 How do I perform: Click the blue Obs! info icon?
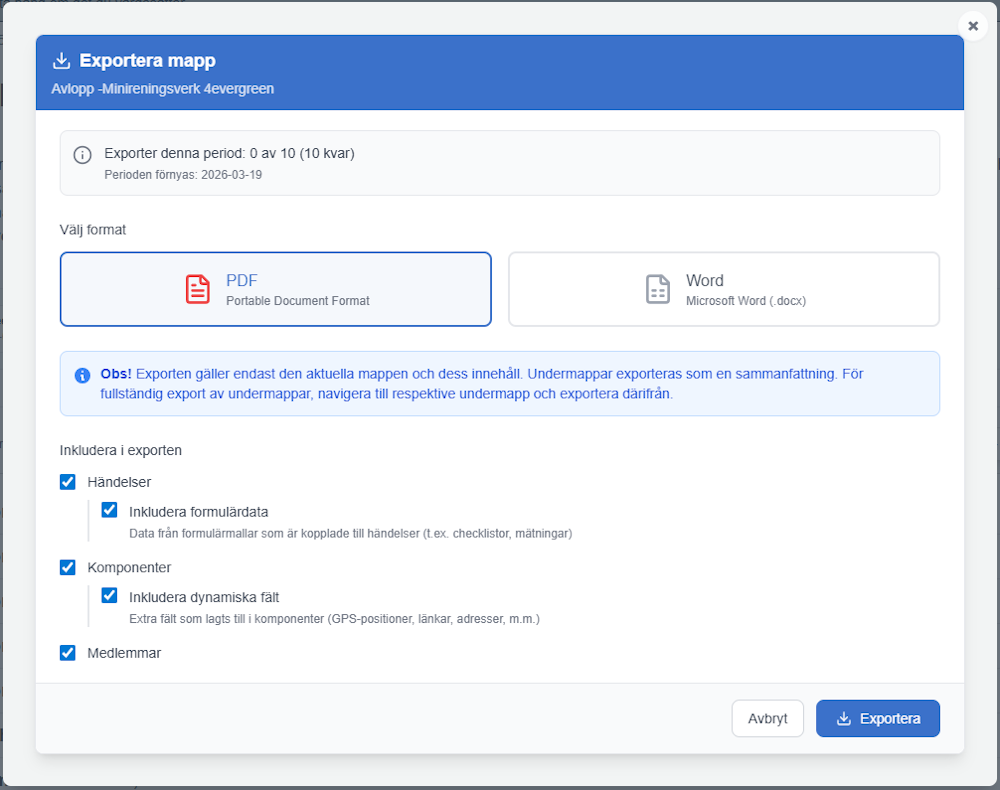82,376
